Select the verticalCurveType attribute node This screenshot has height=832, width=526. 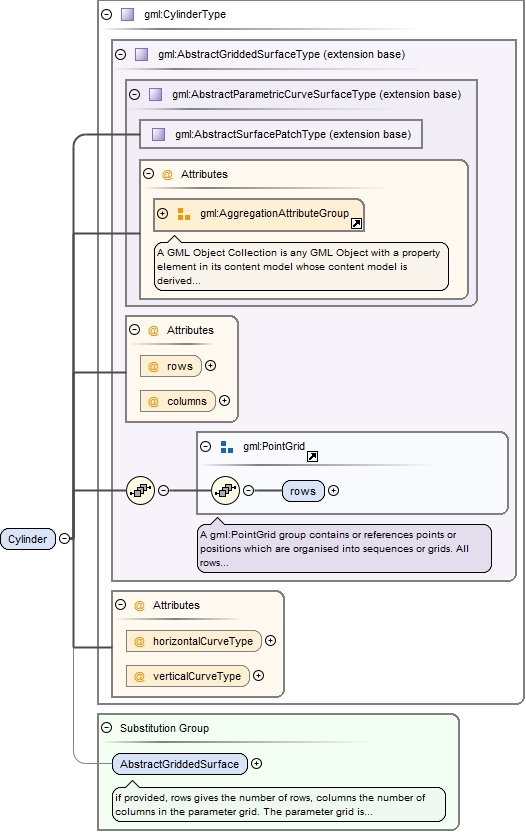(x=188, y=676)
